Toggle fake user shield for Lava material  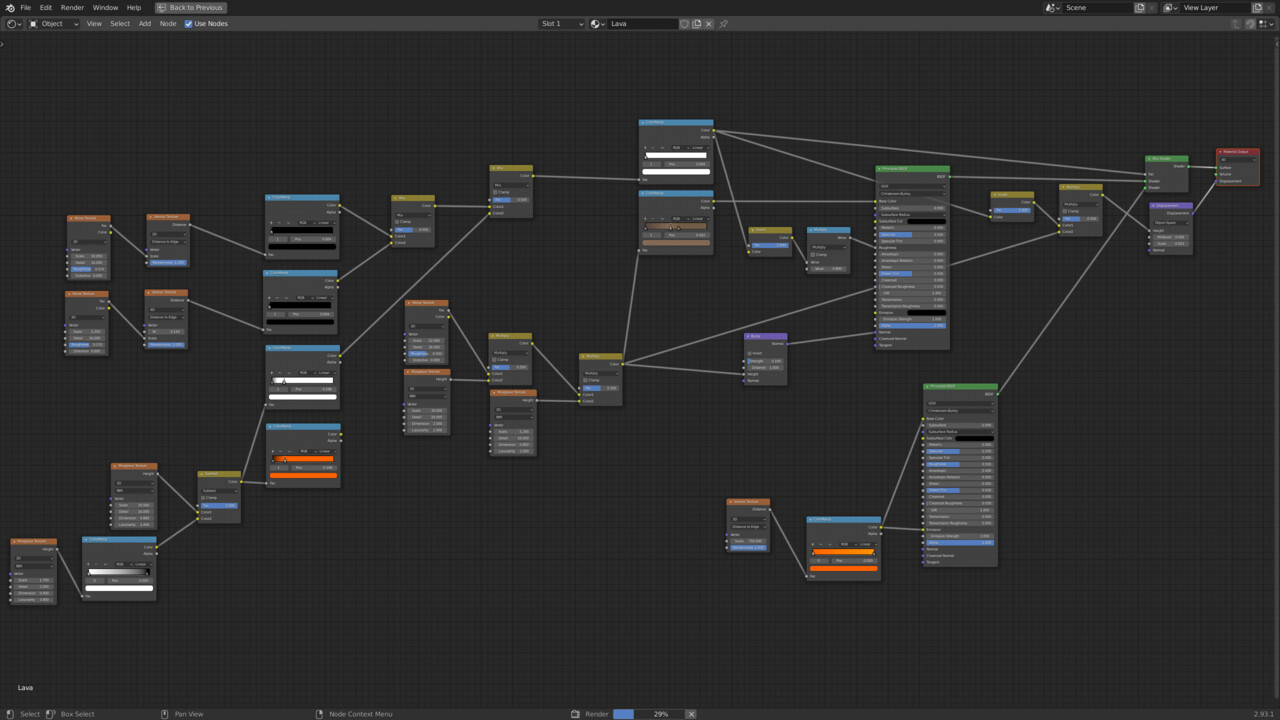click(x=685, y=24)
